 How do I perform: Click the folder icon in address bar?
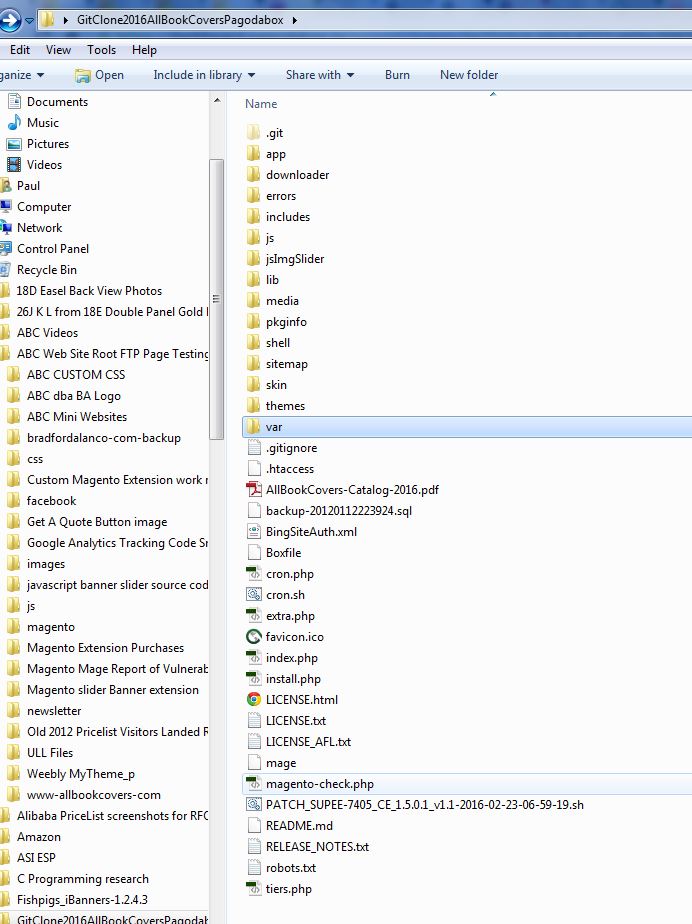pyautogui.click(x=47, y=19)
